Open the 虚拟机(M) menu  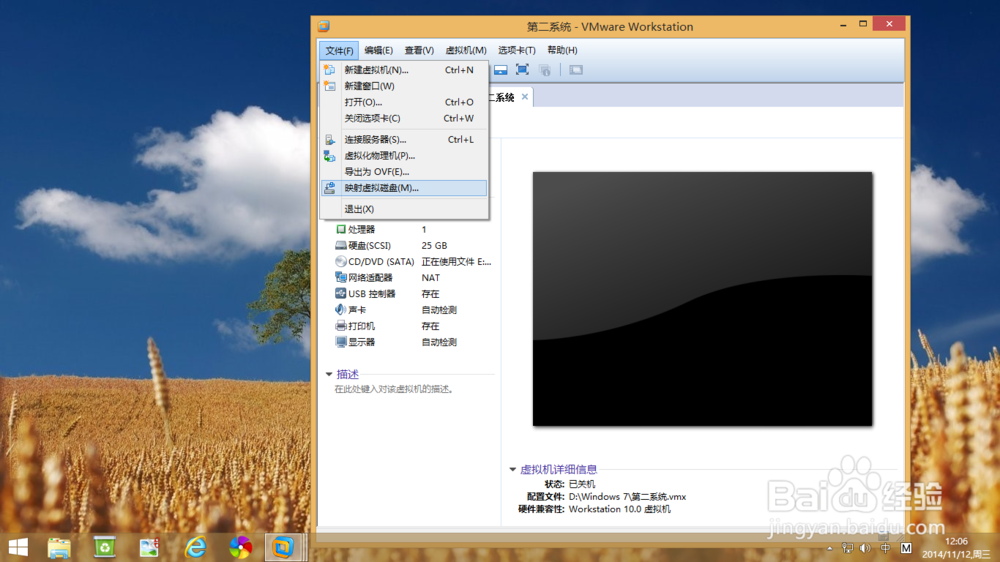[x=466, y=50]
